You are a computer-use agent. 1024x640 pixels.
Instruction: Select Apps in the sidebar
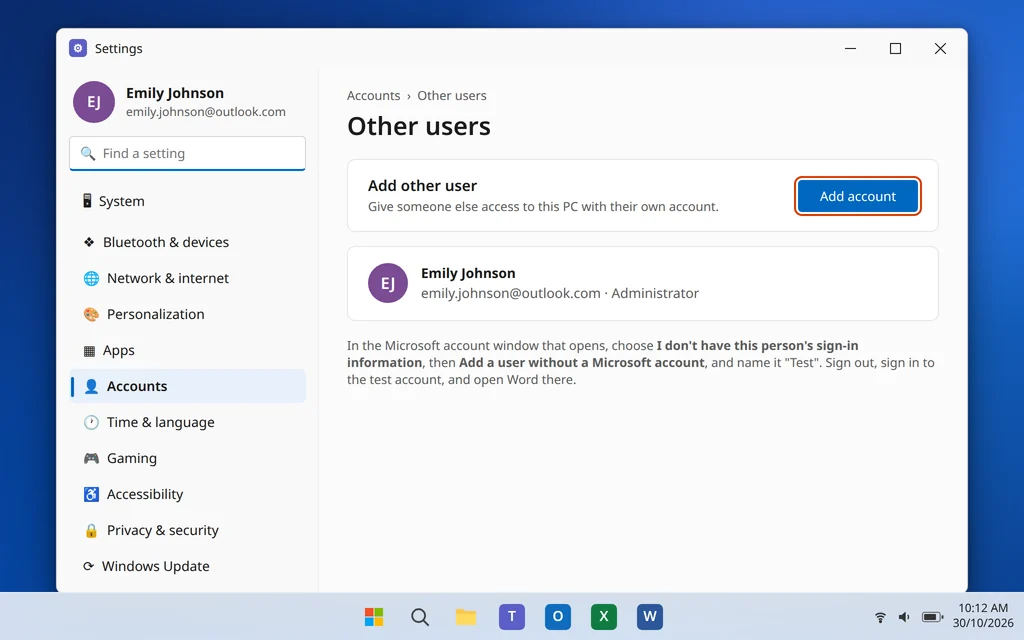coord(187,350)
